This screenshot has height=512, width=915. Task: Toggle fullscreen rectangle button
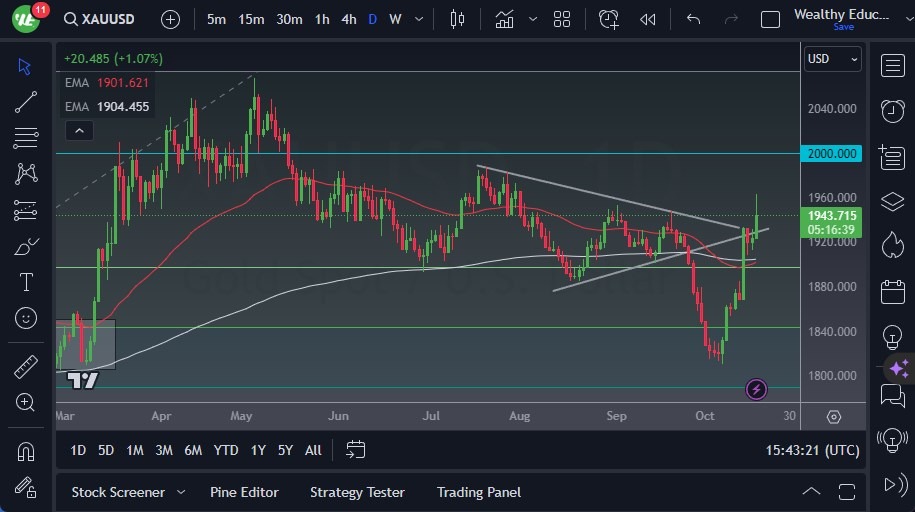(770, 20)
